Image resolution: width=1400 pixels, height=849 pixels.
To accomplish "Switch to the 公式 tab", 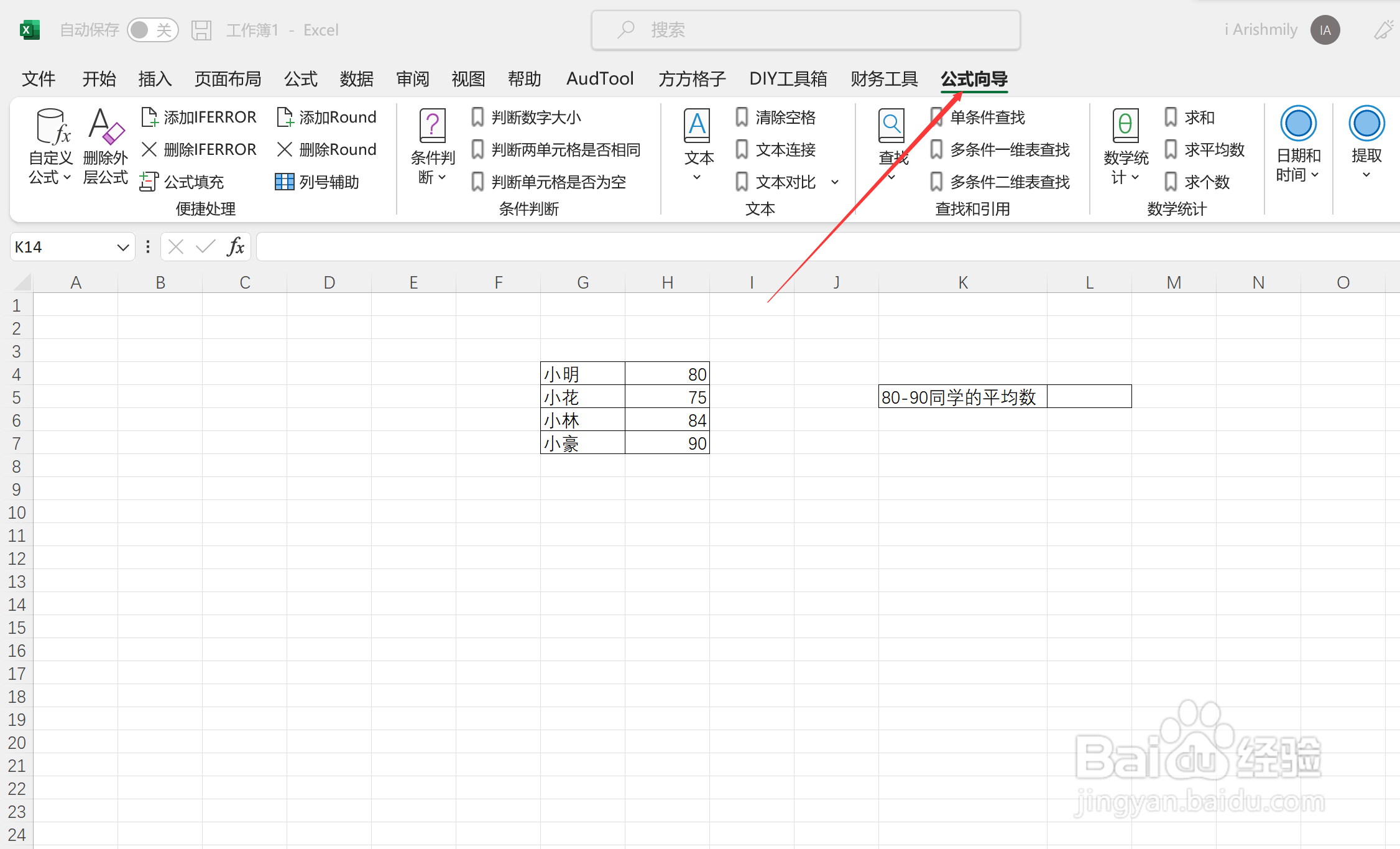I will click(x=301, y=79).
